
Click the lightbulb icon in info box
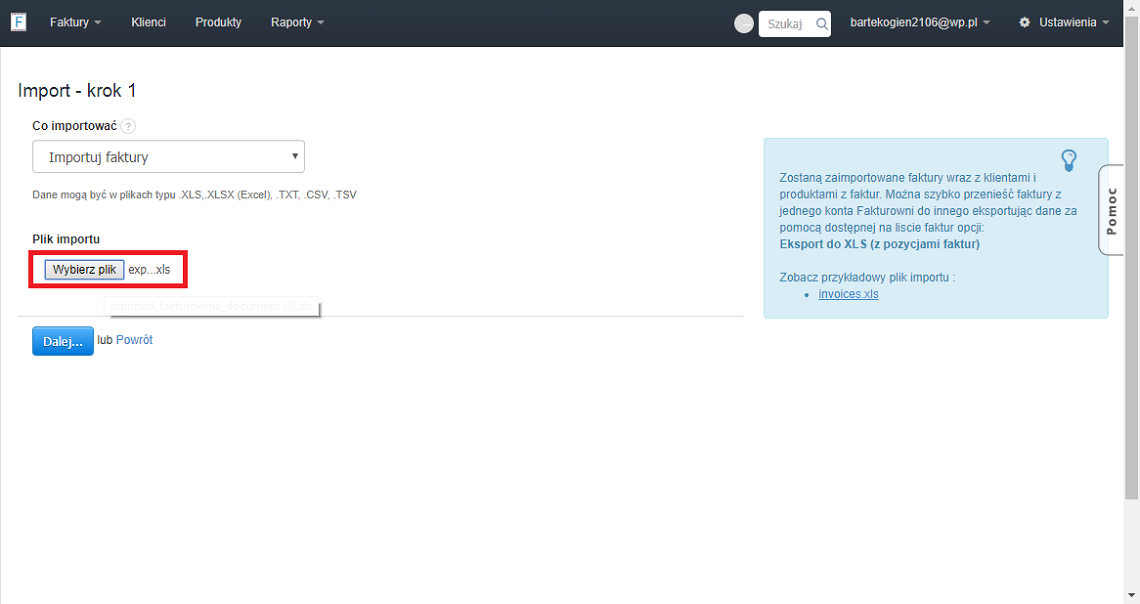[x=1068, y=160]
